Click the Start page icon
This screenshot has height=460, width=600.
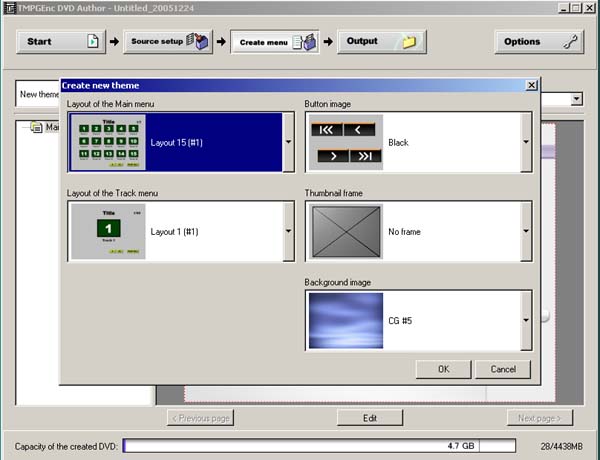click(93, 41)
